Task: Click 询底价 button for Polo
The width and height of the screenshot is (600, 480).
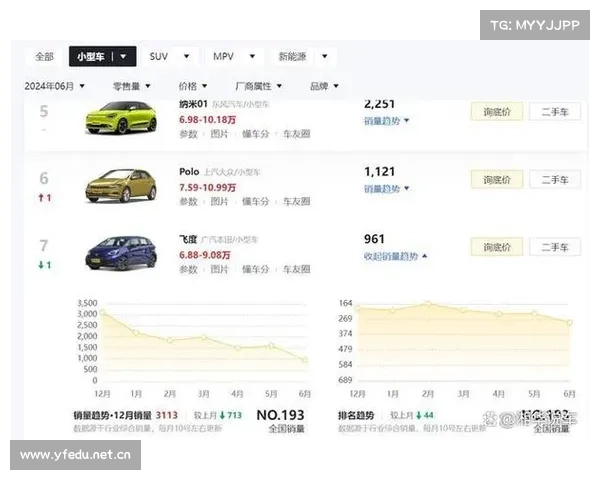Action: [x=497, y=180]
